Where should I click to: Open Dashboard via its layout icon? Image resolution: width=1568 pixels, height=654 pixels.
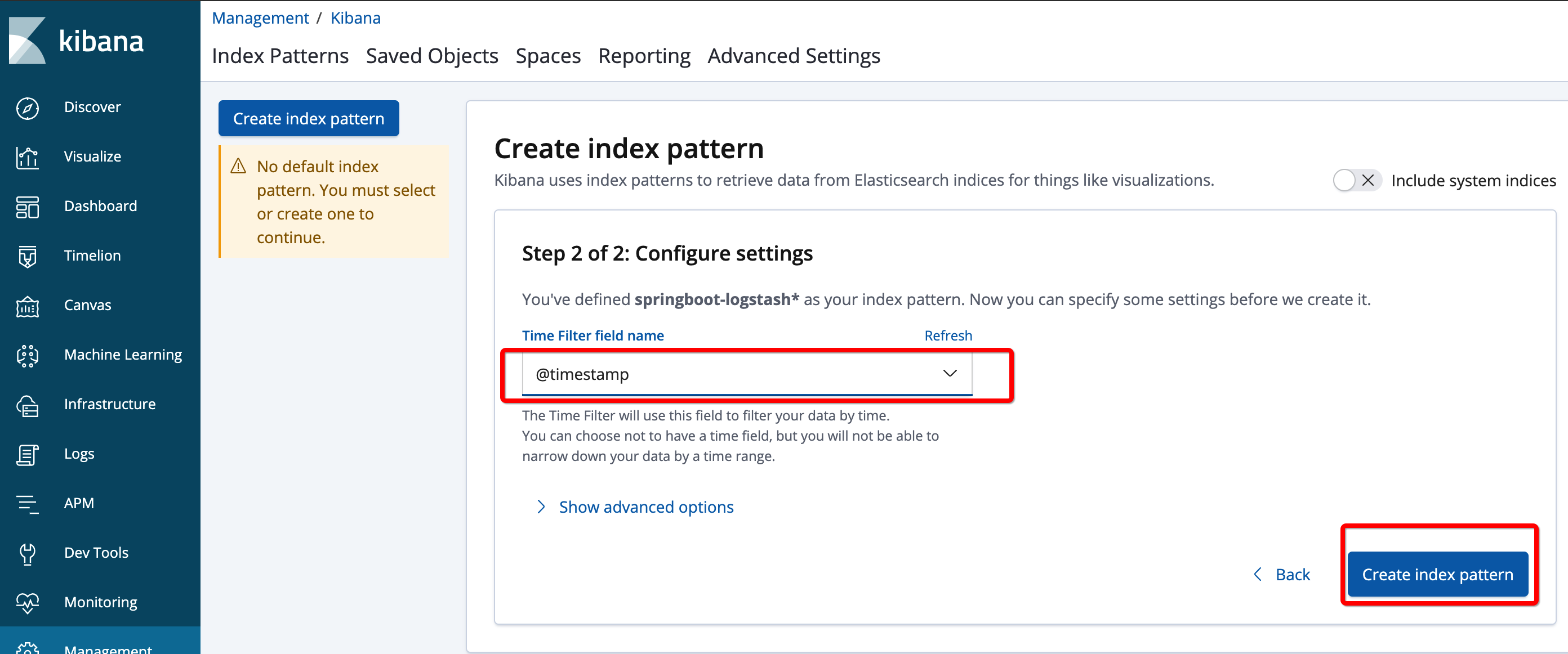(x=28, y=207)
